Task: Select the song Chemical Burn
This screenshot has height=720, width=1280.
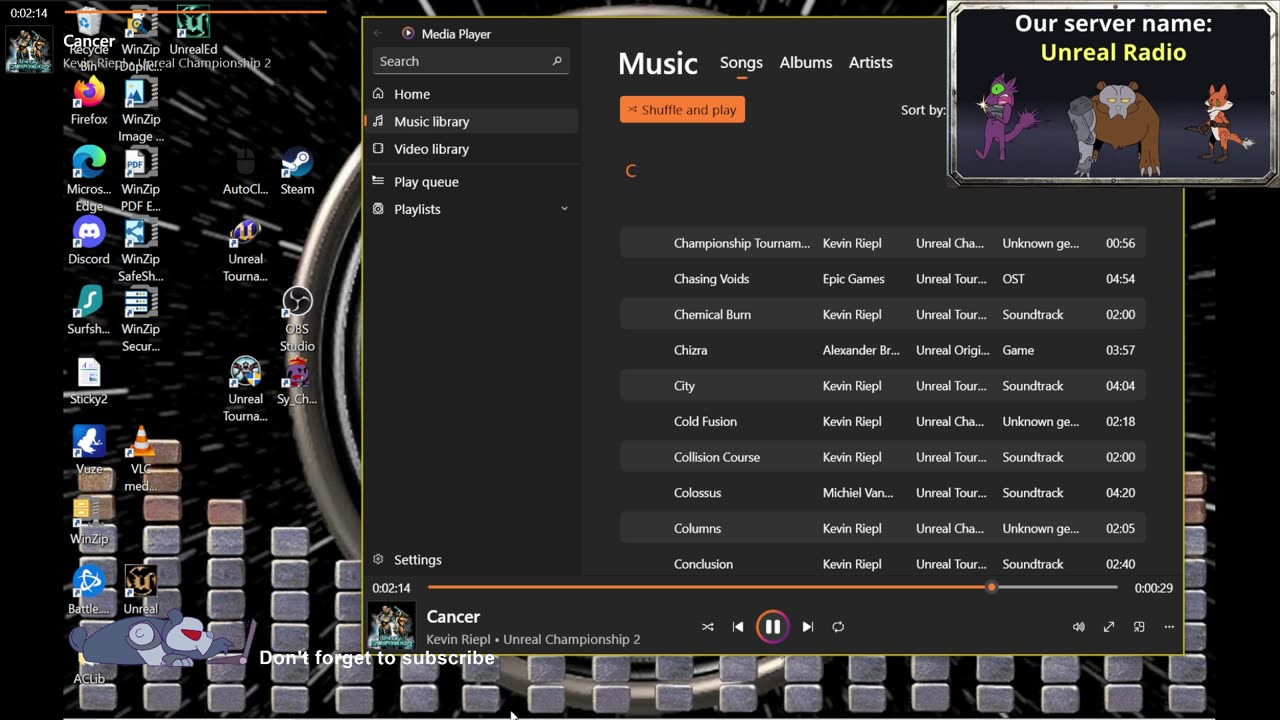Action: (883, 315)
